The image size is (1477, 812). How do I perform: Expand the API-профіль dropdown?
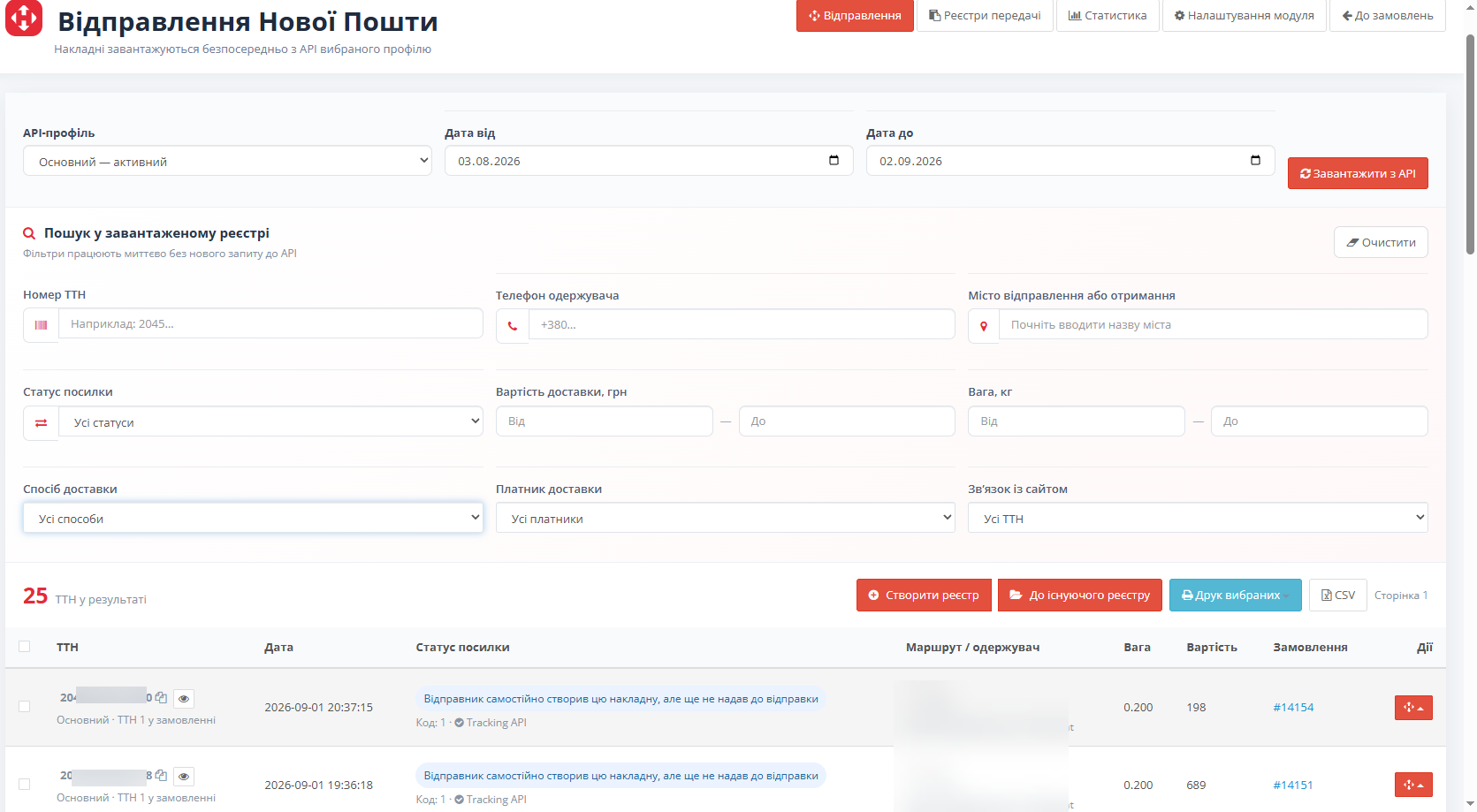[227, 161]
